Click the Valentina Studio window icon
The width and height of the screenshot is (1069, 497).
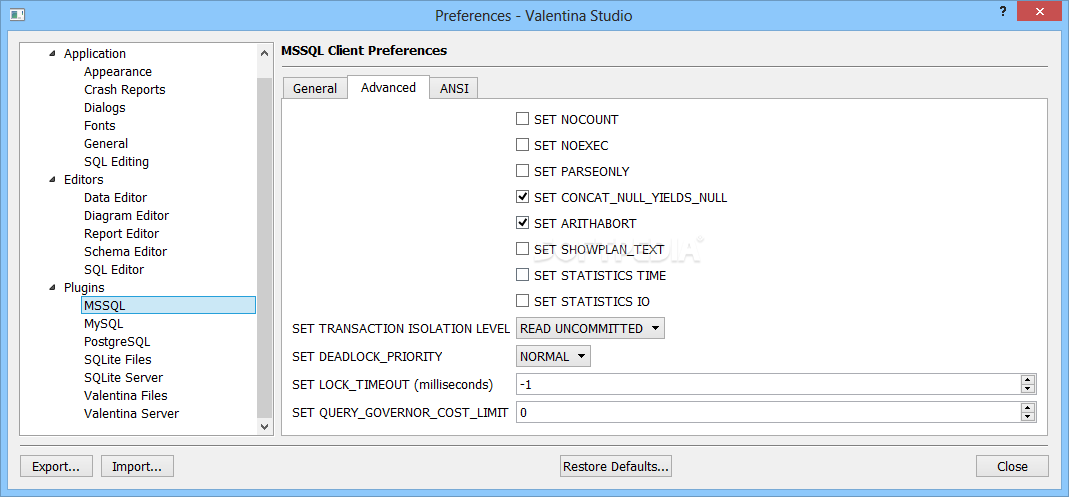coord(18,14)
